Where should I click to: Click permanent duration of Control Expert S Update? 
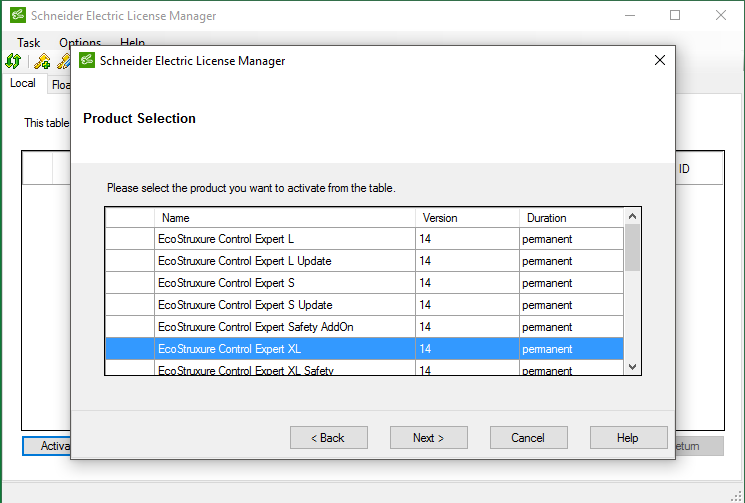click(x=571, y=304)
